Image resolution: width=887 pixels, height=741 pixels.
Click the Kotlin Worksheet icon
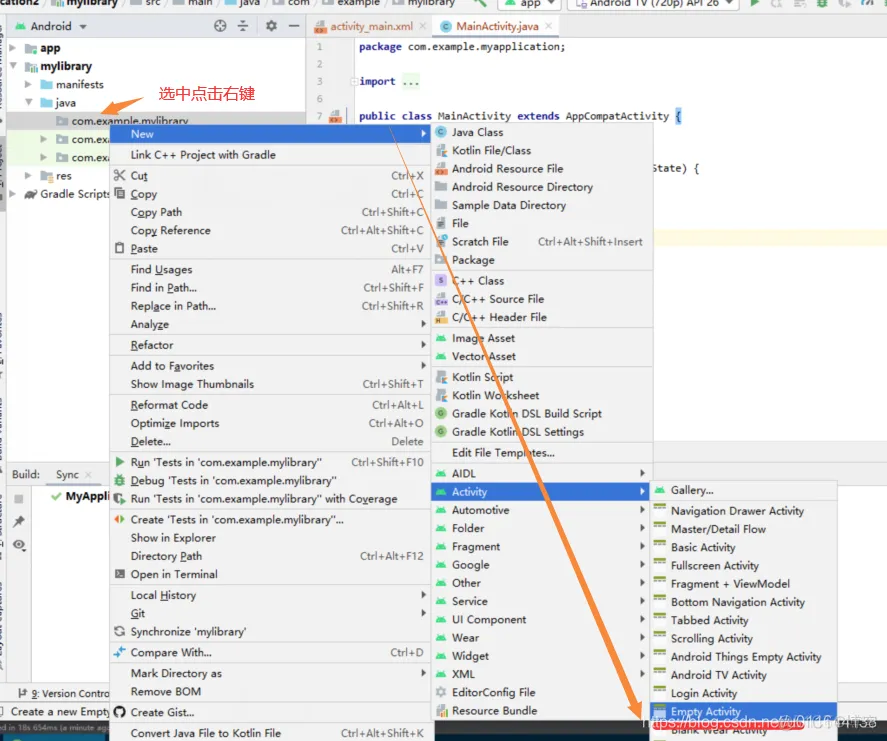[441, 395]
